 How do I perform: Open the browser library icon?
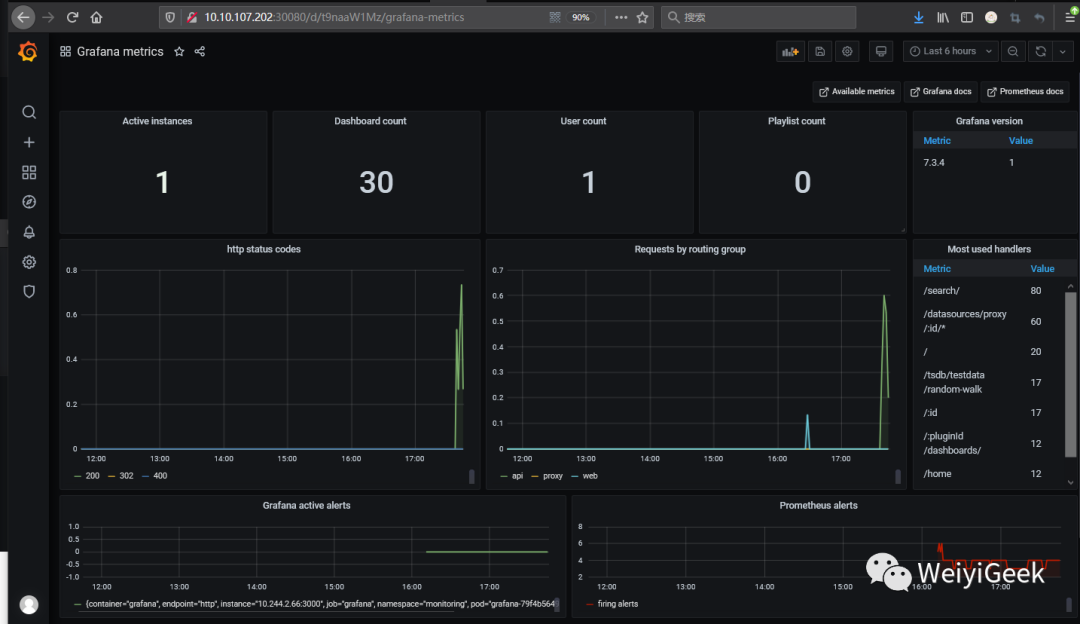point(943,17)
